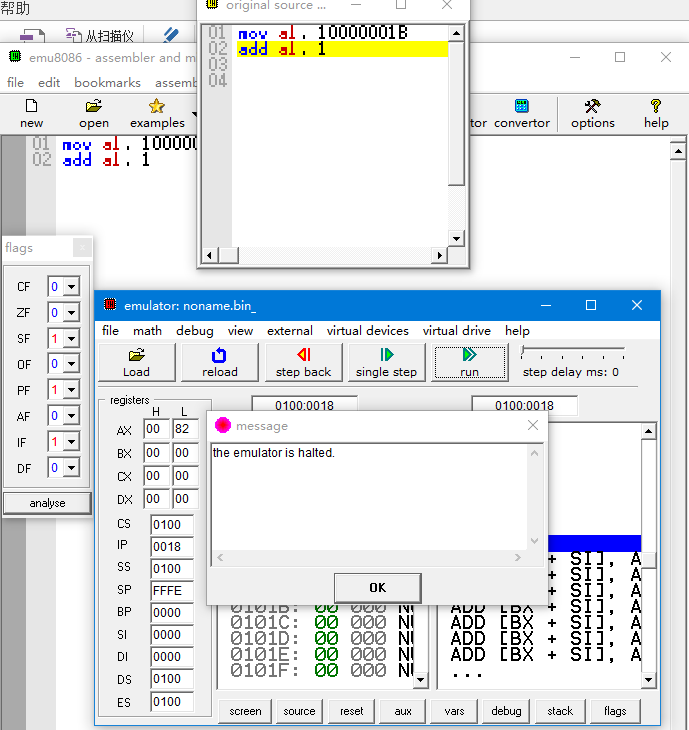Click the pink message dialog icon
Screen dimensions: 689x730
223,425
